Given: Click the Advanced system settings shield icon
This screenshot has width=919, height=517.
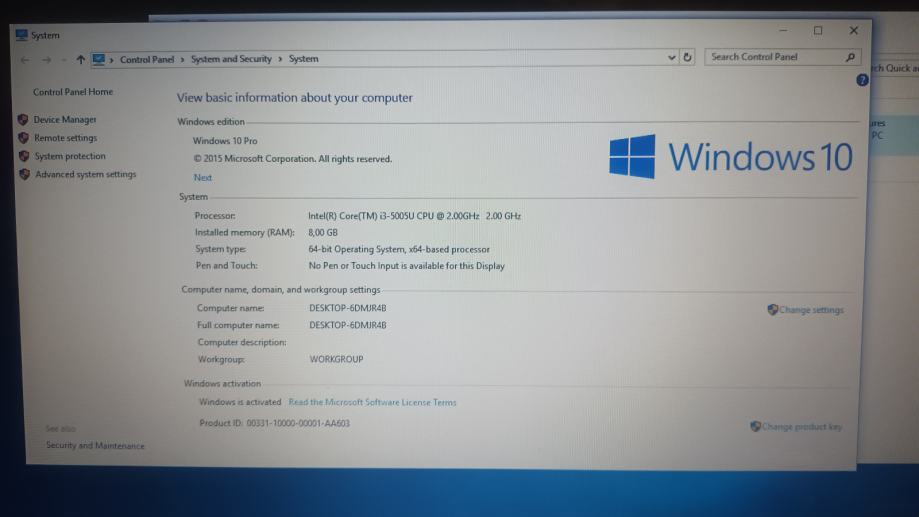Looking at the screenshot, I should 25,174.
